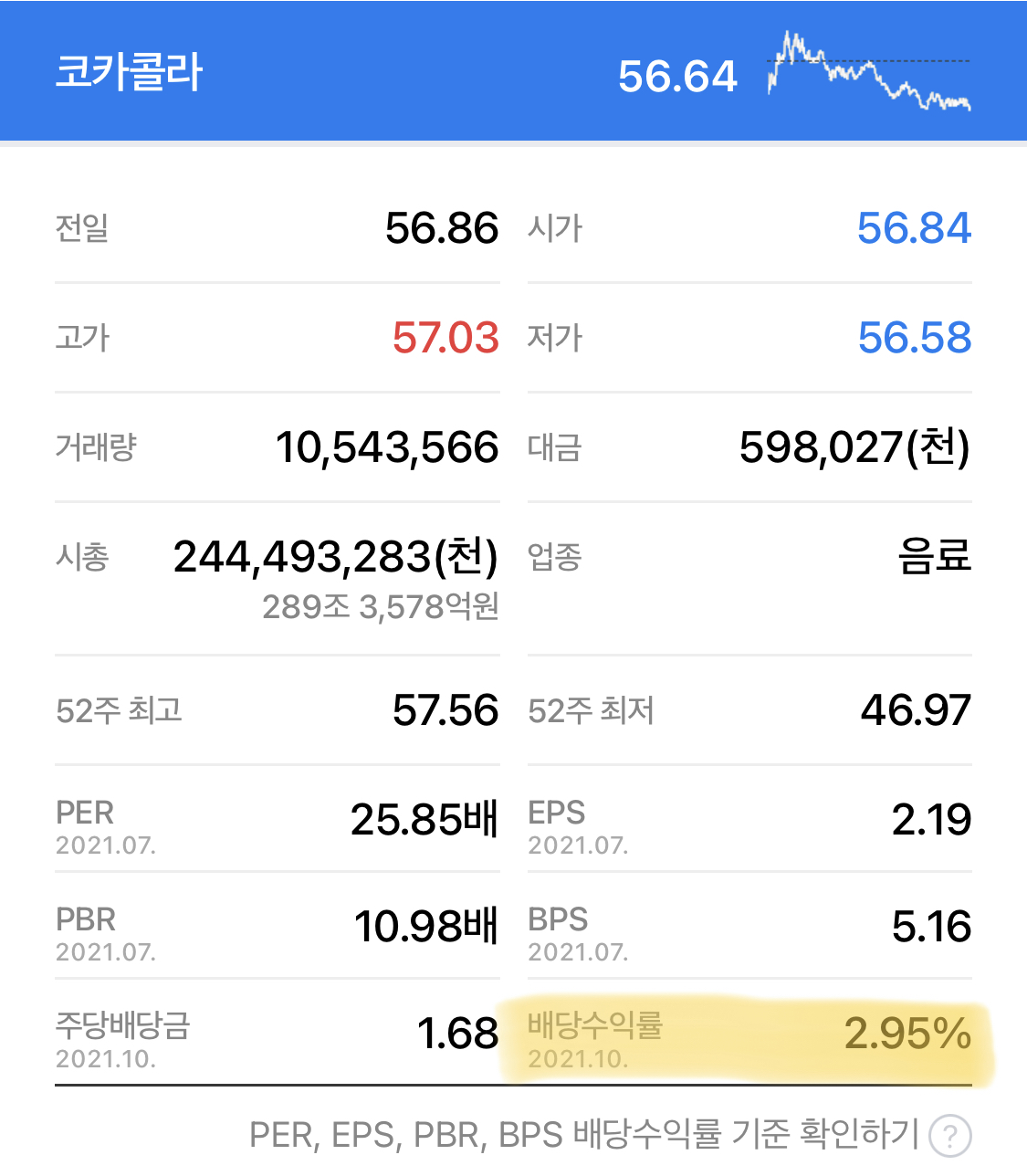Image resolution: width=1027 pixels, height=1176 pixels.
Task: Select the BPS value 5.16
Action: 931,927
